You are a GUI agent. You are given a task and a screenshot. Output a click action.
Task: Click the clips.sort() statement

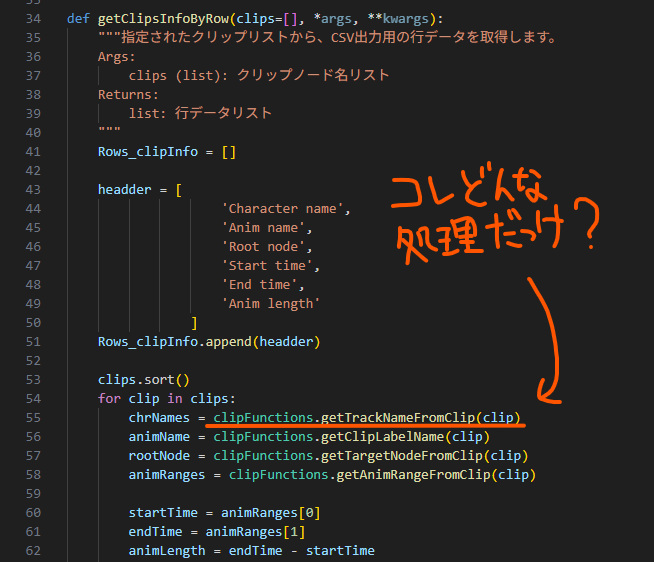(143, 379)
